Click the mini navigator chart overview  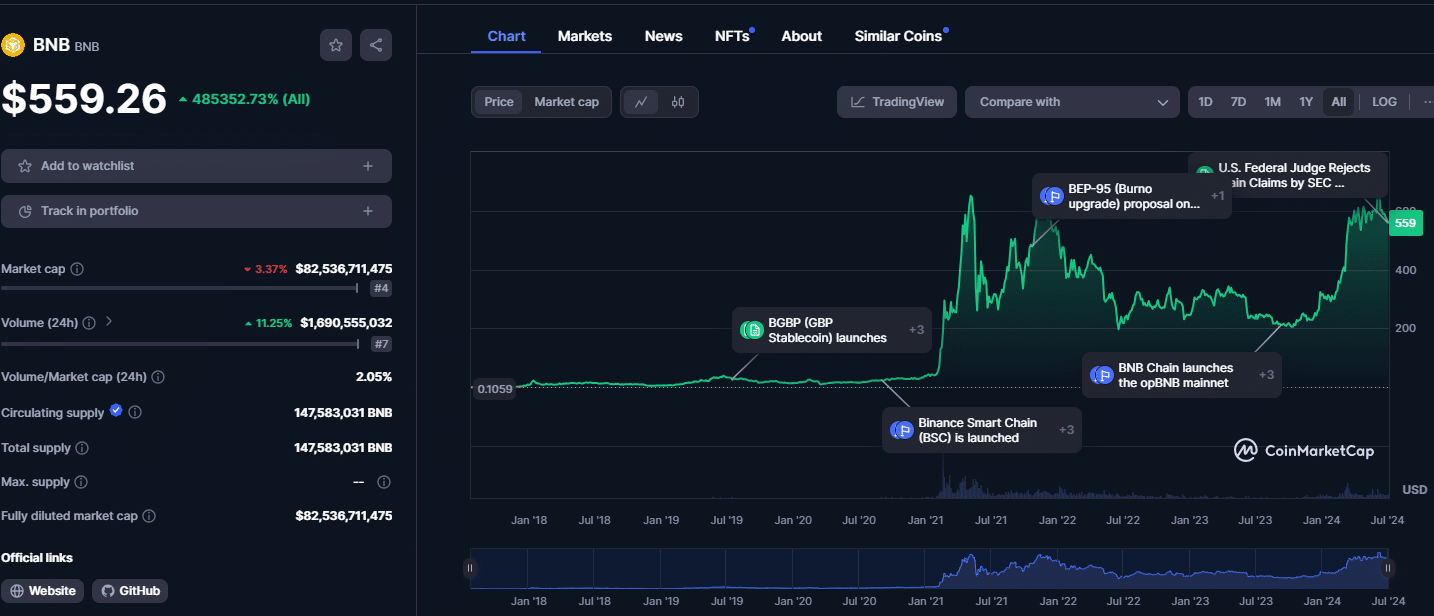tap(929, 568)
